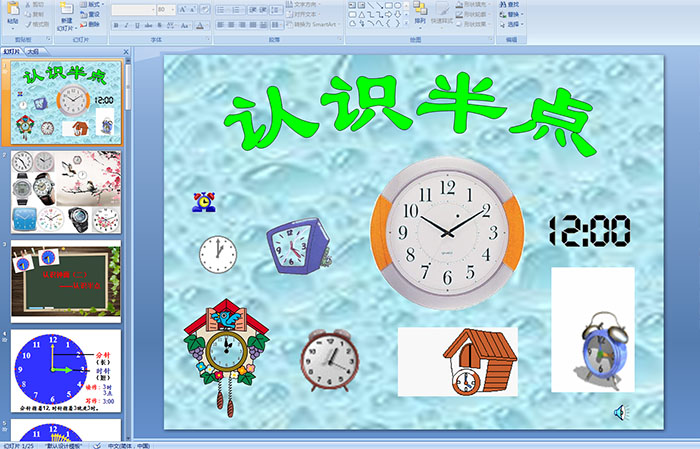Open the Replace (替换) dropdown
Viewport: 700px width, 449px height.
(512, 14)
